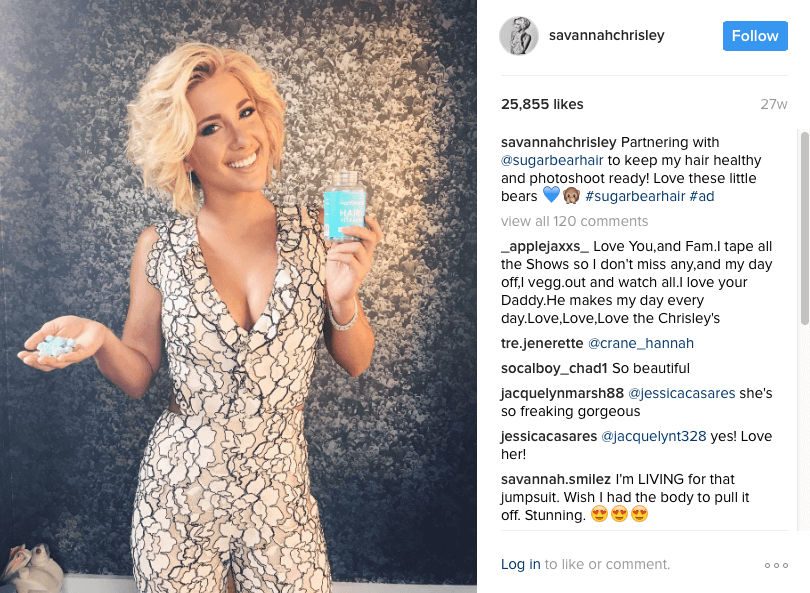Click the Follow button
Viewport: 810px width, 593px height.
pyautogui.click(x=755, y=36)
